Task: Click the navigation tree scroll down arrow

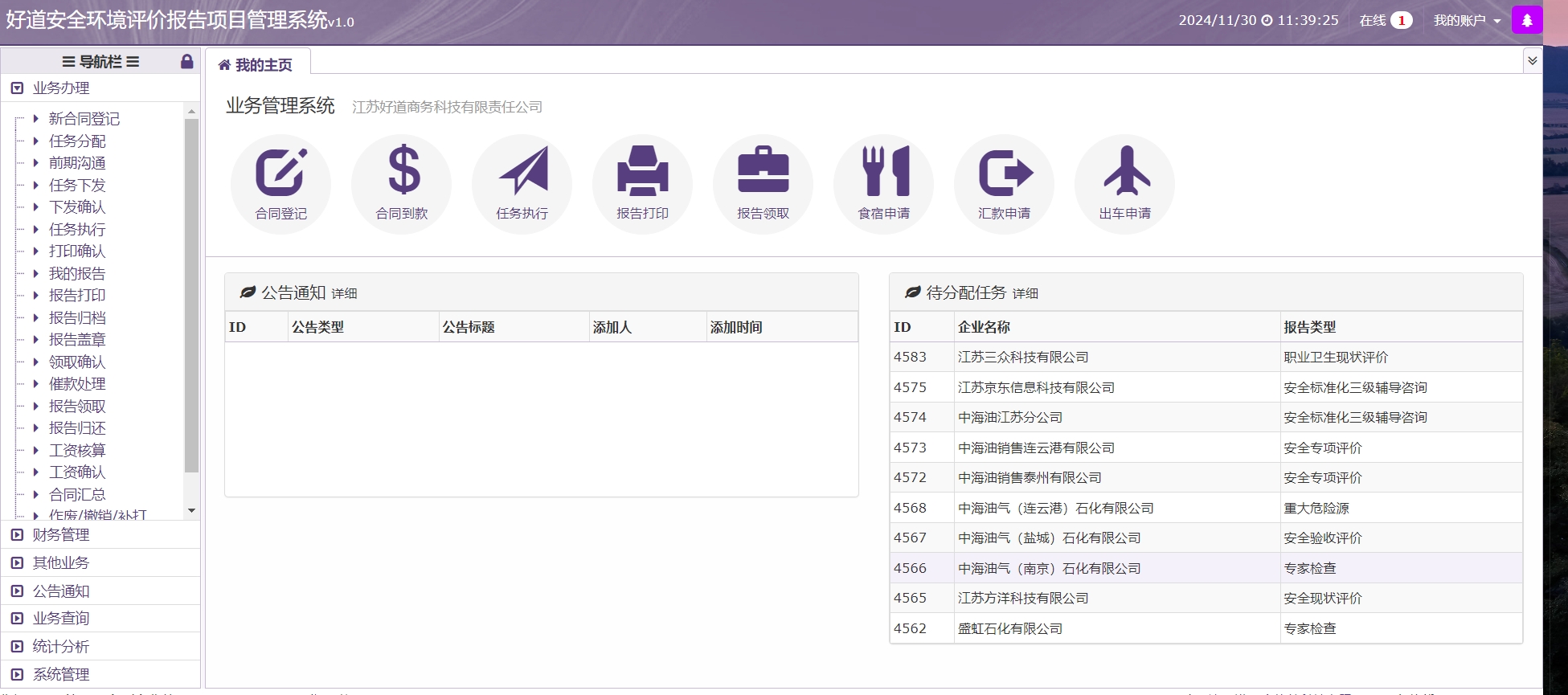Action: coord(191,511)
